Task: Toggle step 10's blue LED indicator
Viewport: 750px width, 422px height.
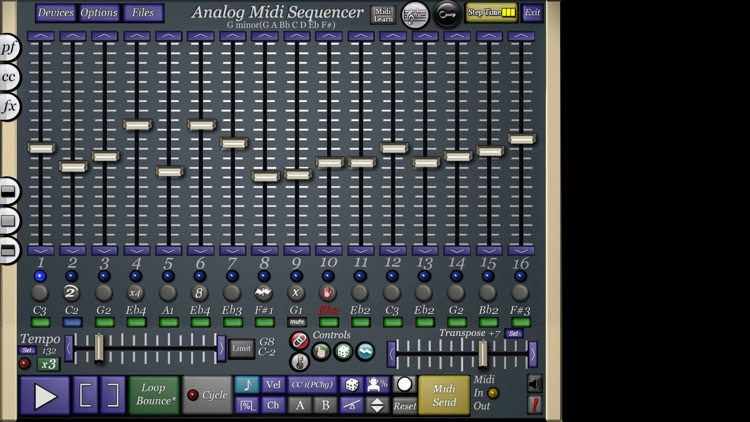Action: point(328,276)
